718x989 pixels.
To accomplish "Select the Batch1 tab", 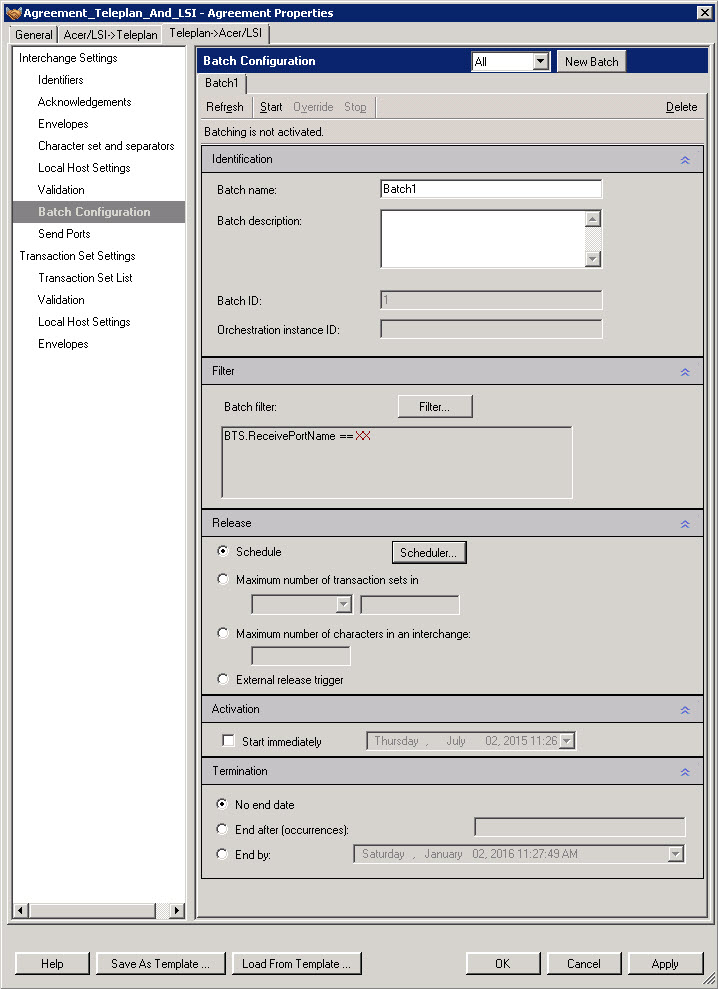I will pos(221,83).
